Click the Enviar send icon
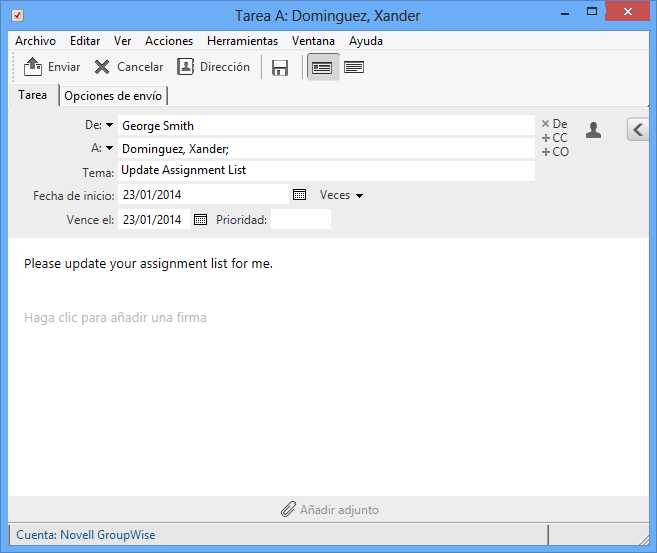Viewport: 657px width, 553px height. tap(32, 67)
